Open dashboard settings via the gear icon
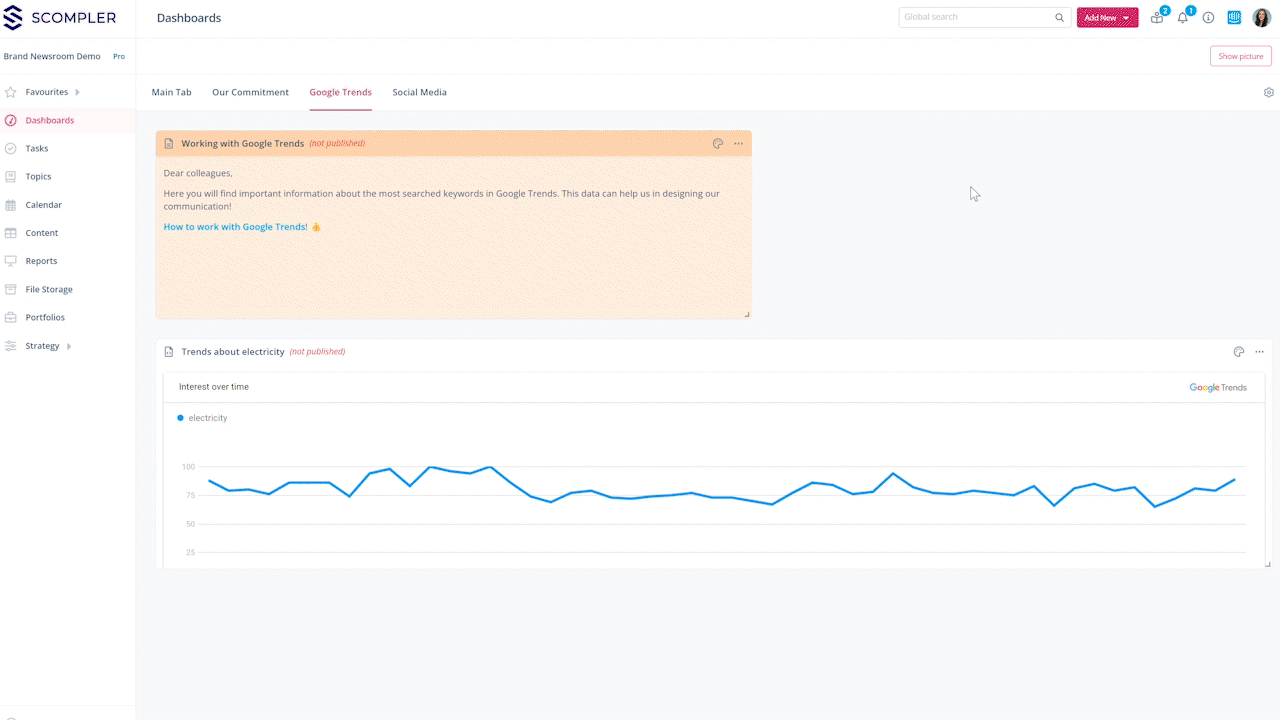 click(1268, 91)
